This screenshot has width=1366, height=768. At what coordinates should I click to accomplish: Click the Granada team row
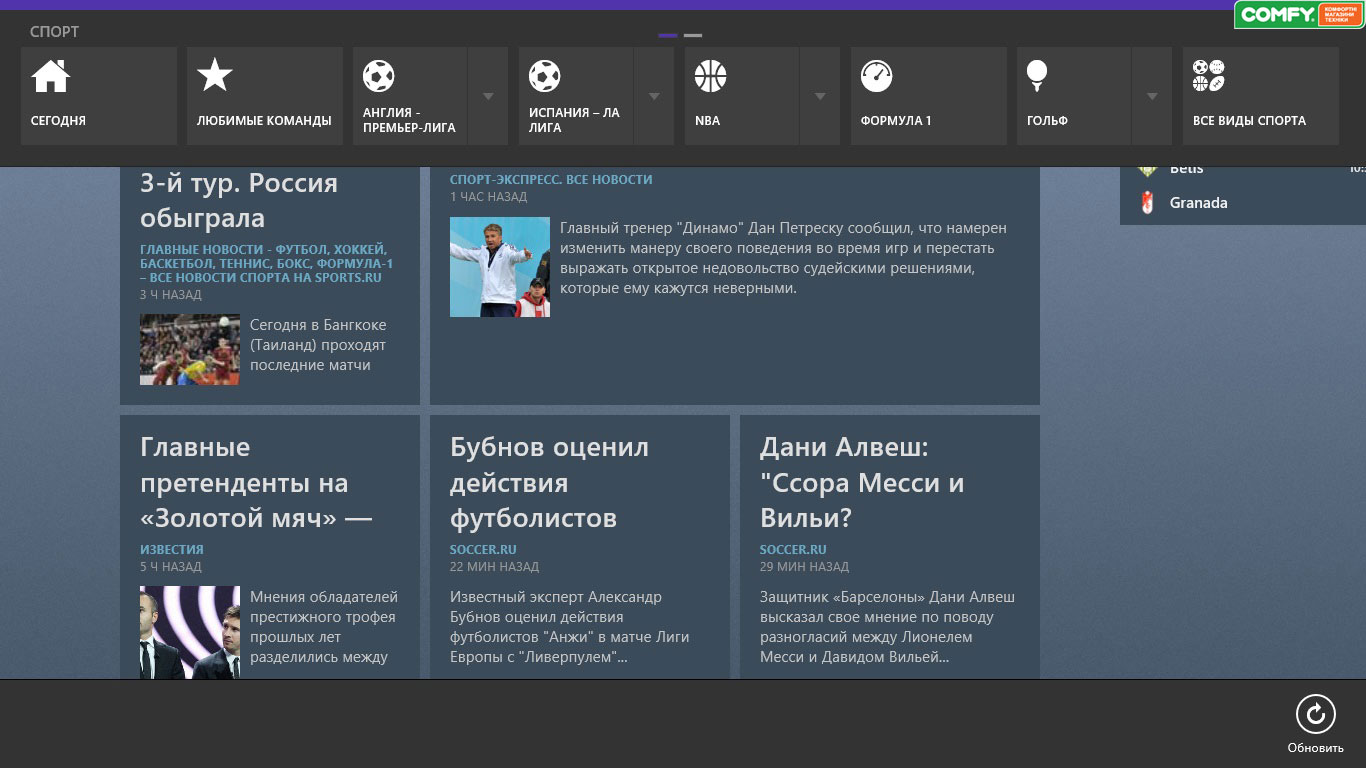coord(1243,202)
